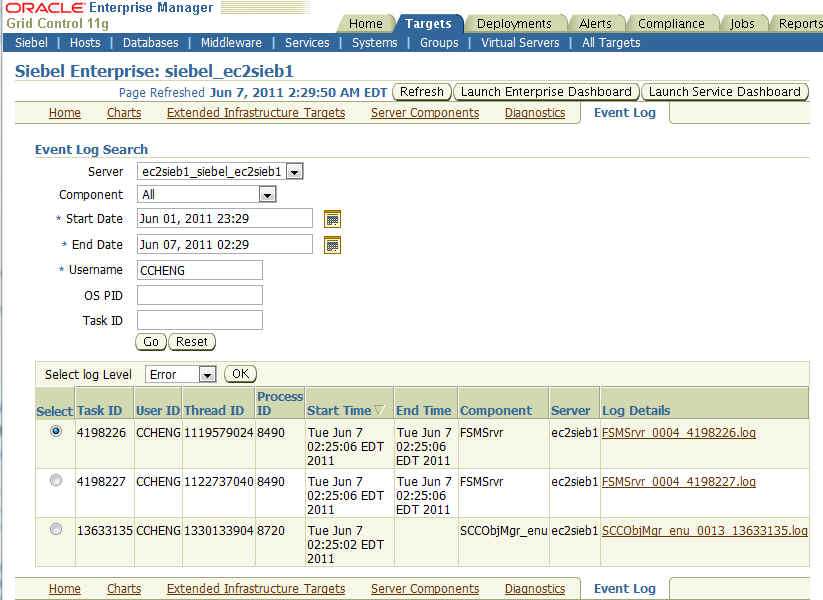Select radio button for task 4198227
Image resolution: width=823 pixels, height=600 pixels.
point(56,480)
